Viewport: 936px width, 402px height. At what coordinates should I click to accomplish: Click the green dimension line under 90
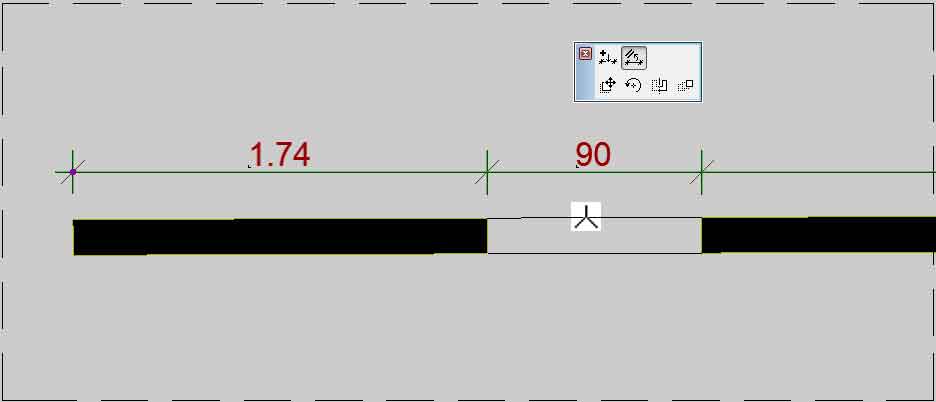coord(594,173)
